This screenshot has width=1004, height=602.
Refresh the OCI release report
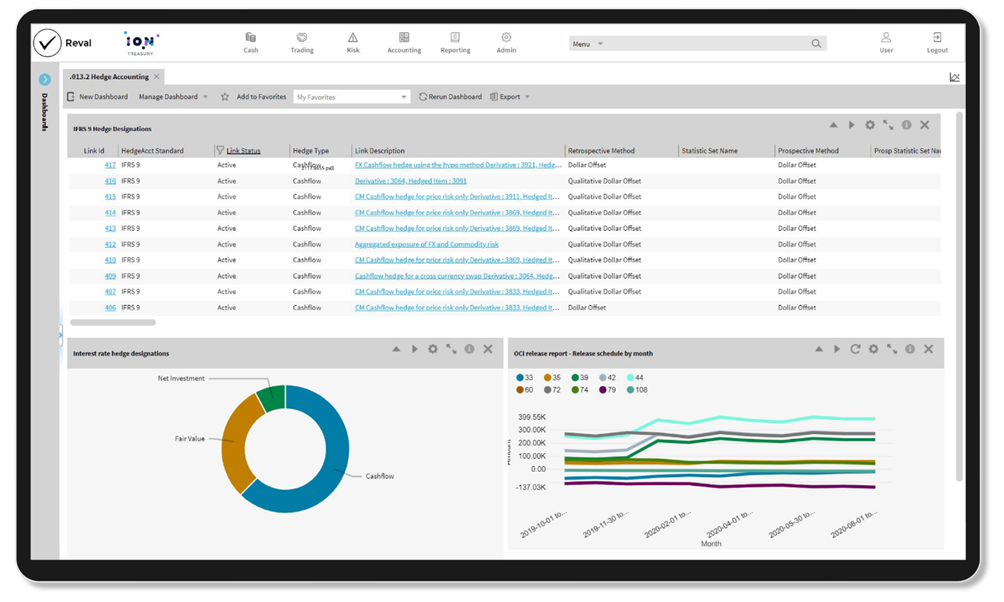click(857, 350)
